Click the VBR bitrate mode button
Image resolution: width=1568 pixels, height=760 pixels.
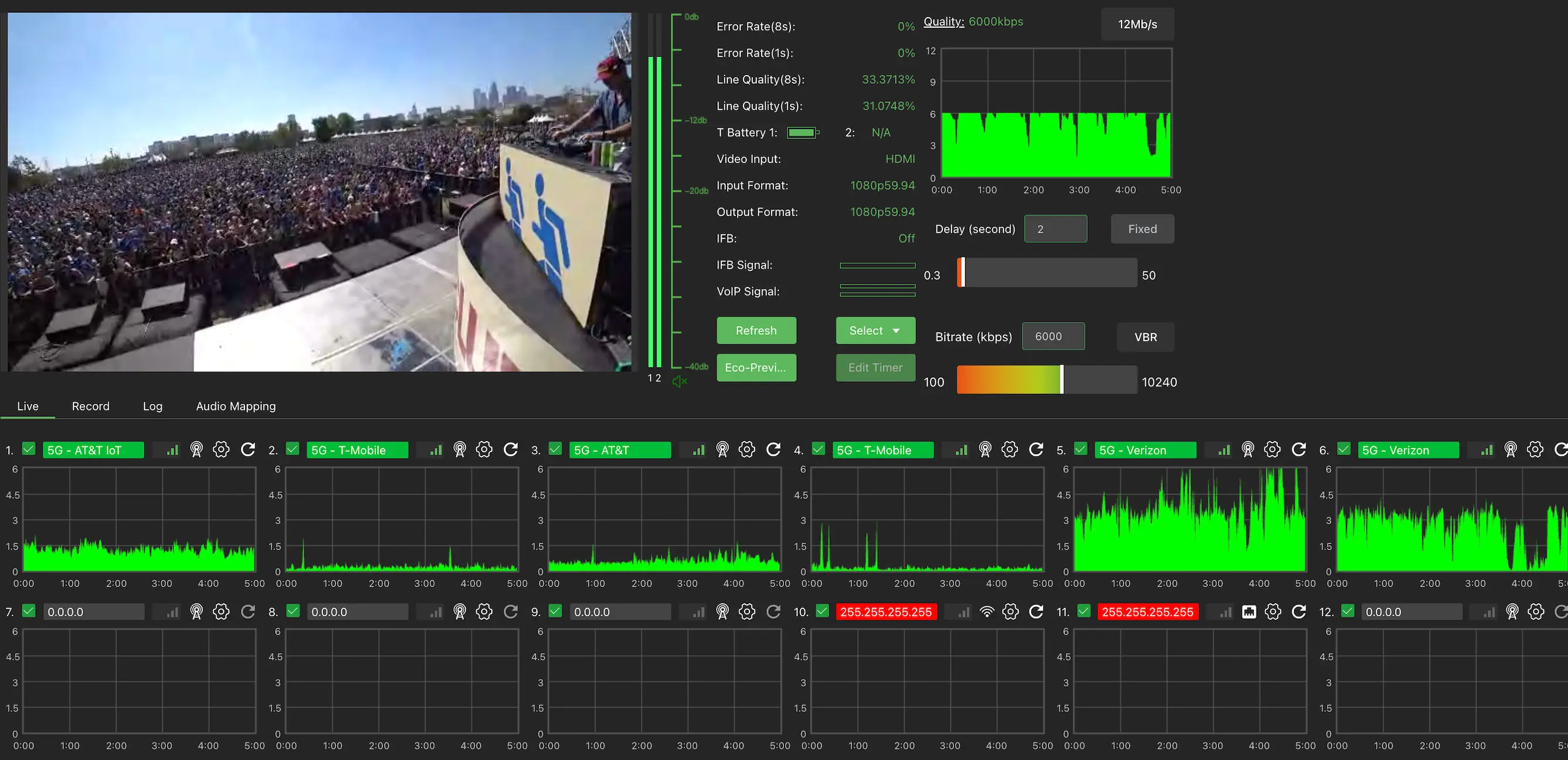click(x=1145, y=337)
